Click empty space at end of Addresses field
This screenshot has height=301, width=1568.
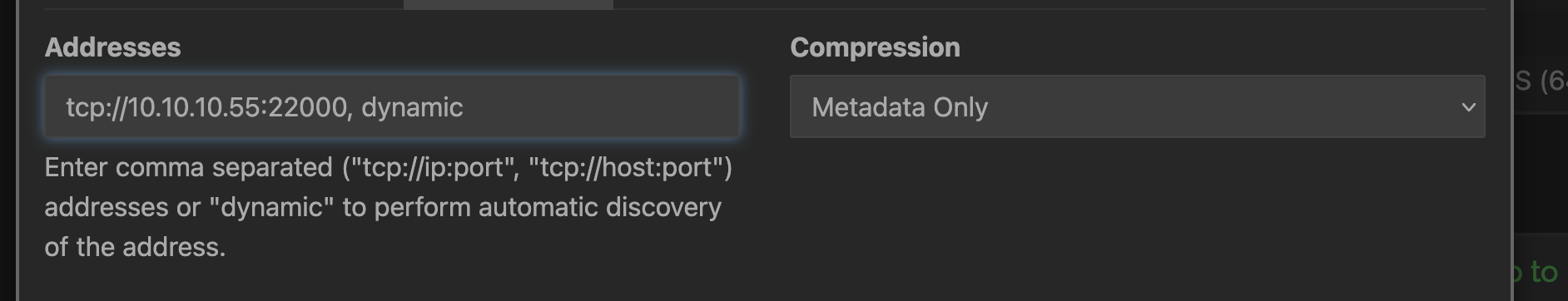pos(599,107)
